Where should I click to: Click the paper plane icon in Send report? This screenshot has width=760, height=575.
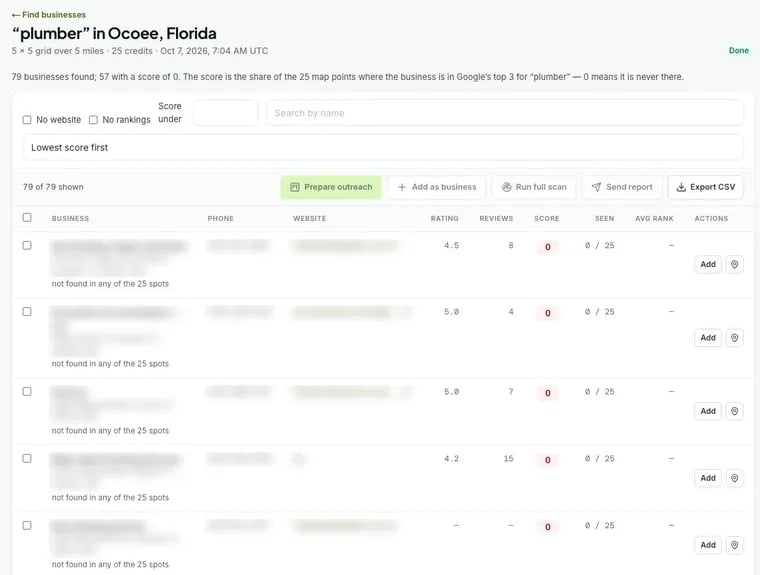(596, 187)
